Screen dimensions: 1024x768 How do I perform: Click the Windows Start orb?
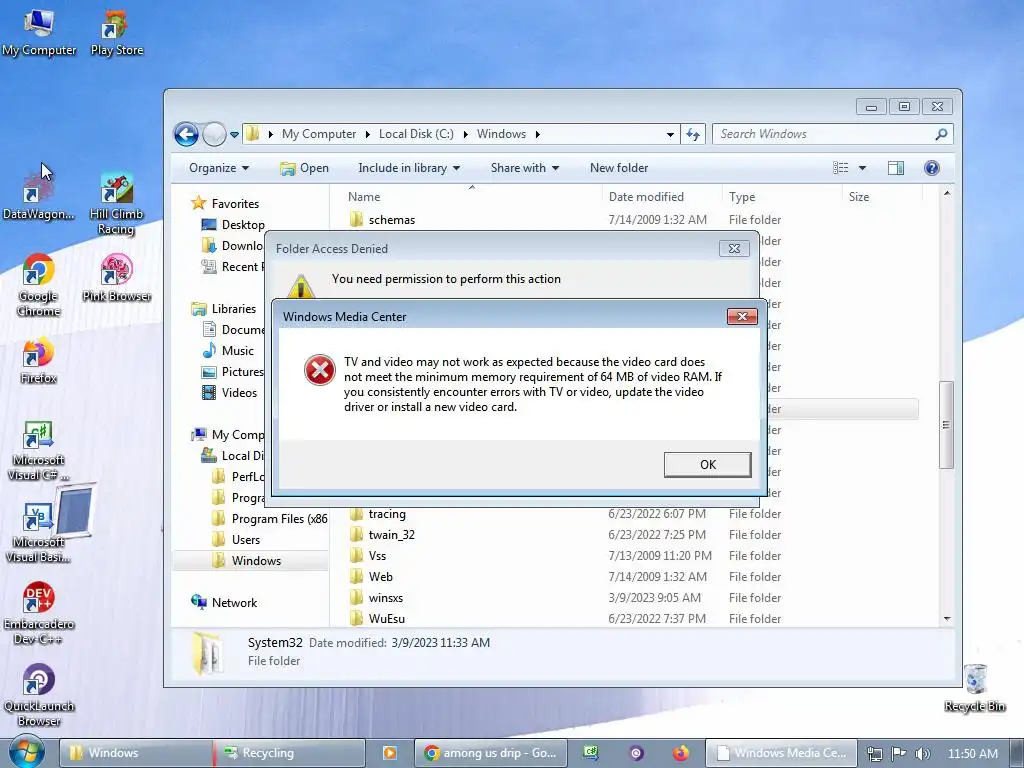(26, 752)
